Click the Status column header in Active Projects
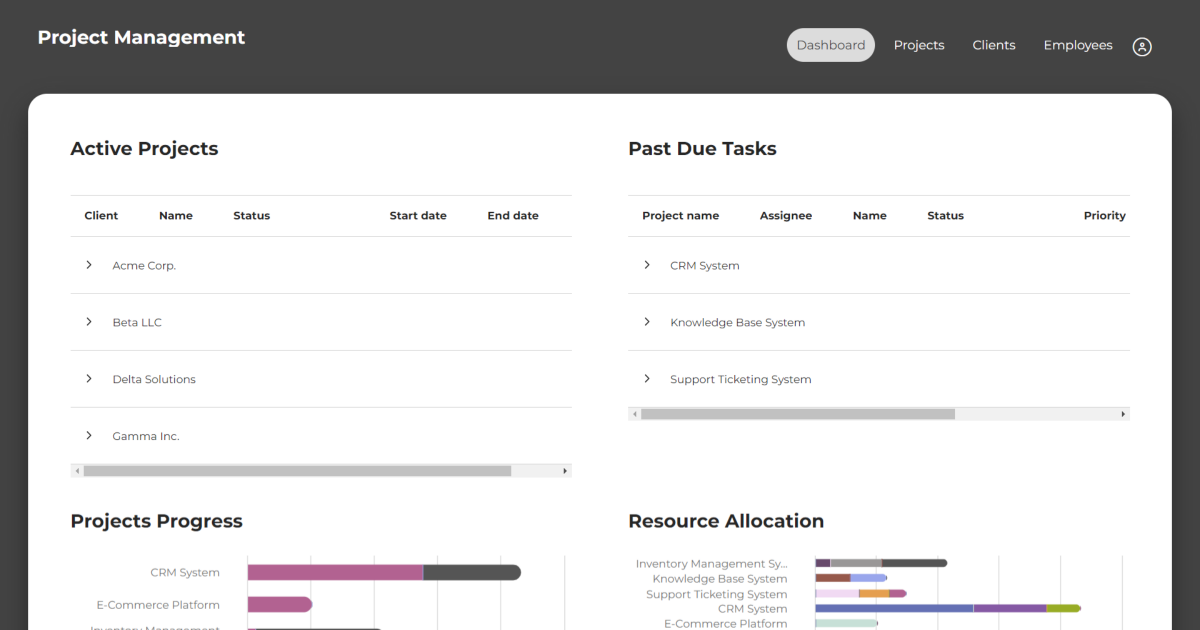The height and width of the screenshot is (630, 1200). coord(251,215)
